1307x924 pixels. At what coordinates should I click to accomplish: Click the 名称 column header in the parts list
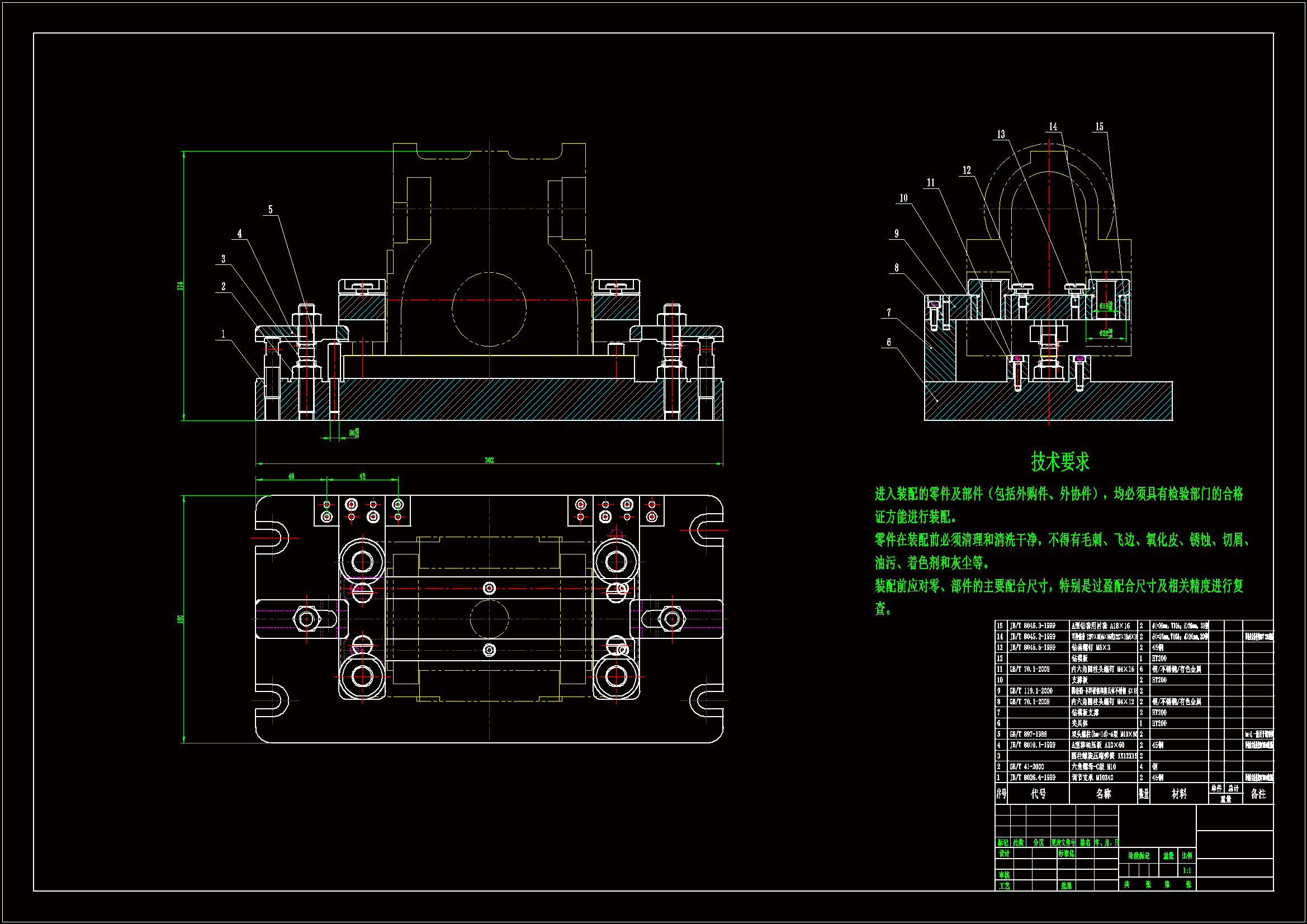coord(1103,794)
